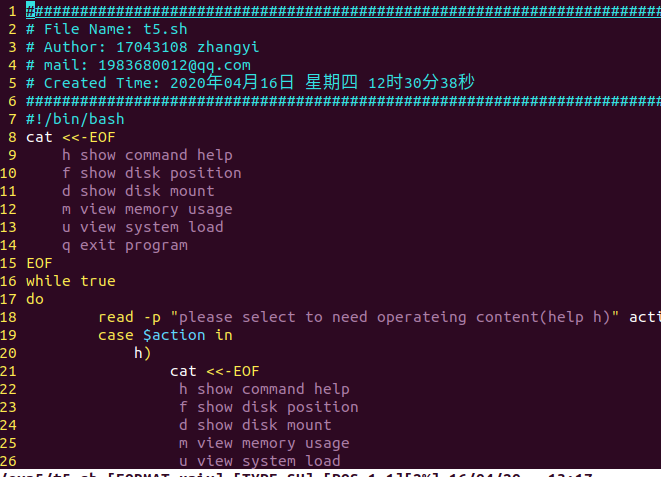Click the 'do' keyword on line 17
The image size is (661, 477).
35,299
